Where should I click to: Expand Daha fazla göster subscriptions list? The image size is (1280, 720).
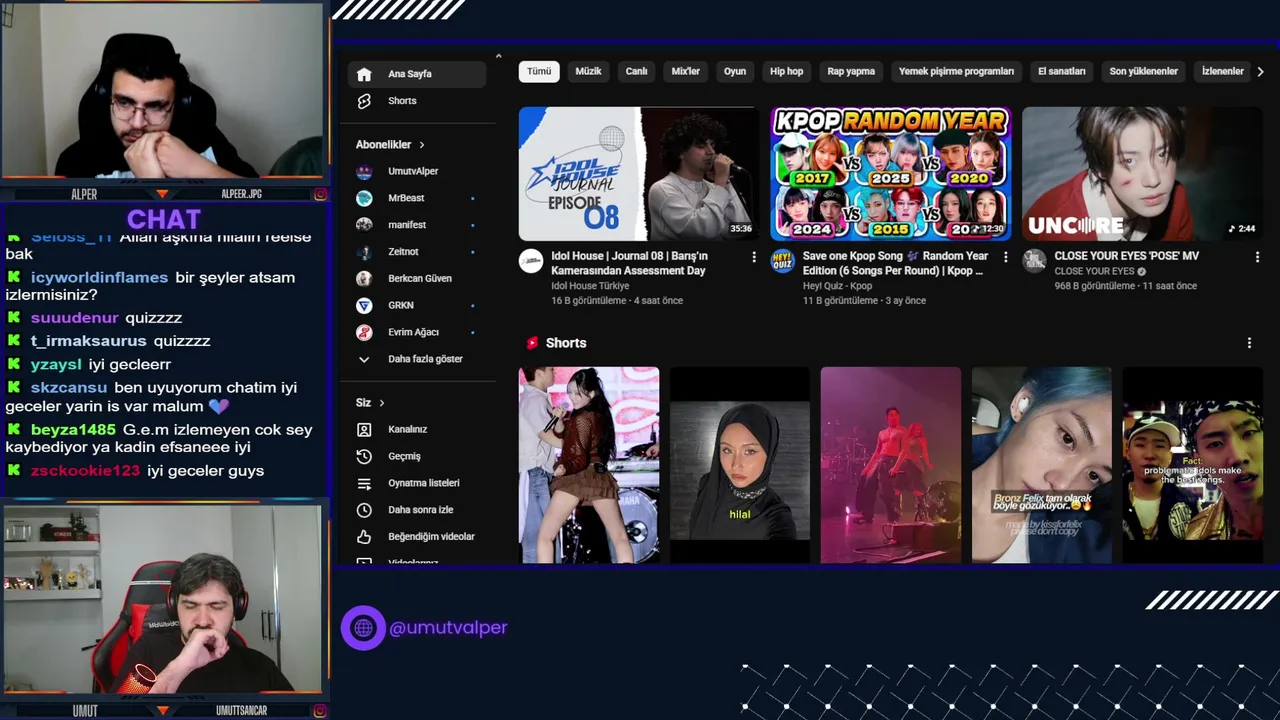pyautogui.click(x=411, y=359)
